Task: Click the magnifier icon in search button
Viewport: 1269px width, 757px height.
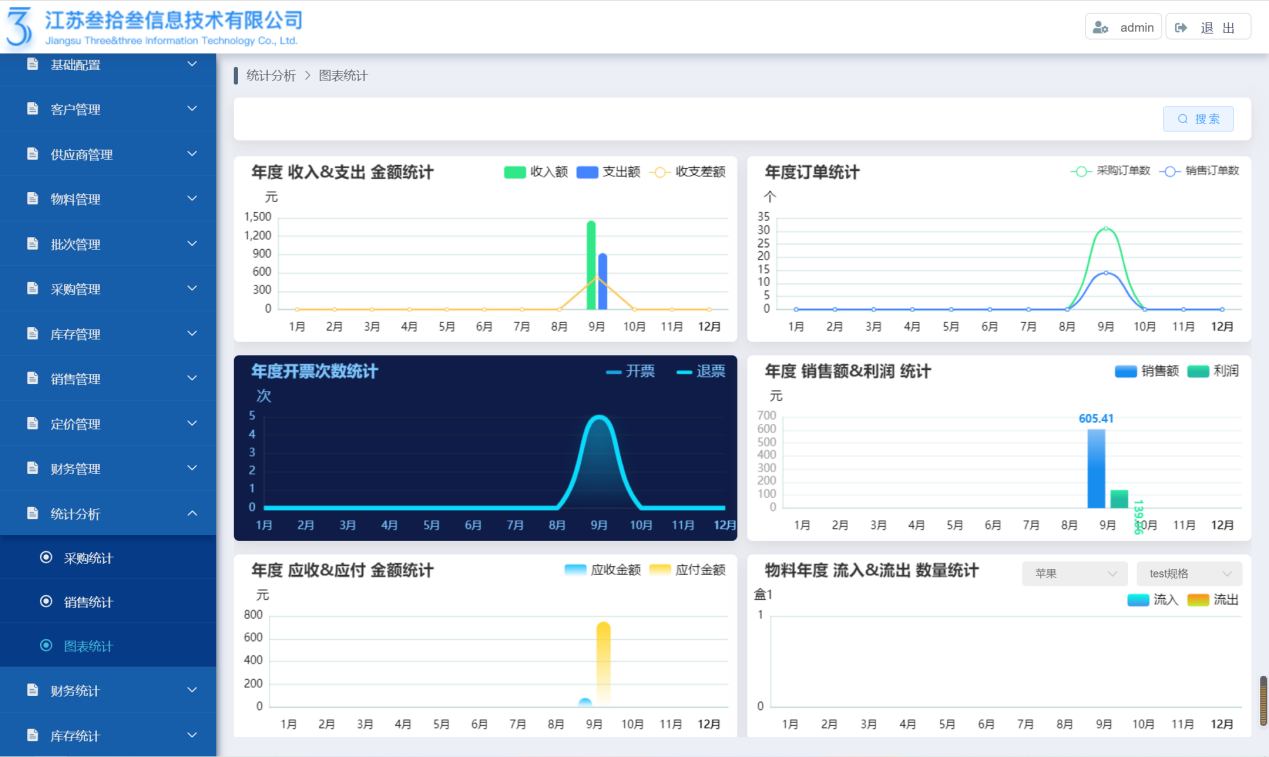Action: point(1183,119)
